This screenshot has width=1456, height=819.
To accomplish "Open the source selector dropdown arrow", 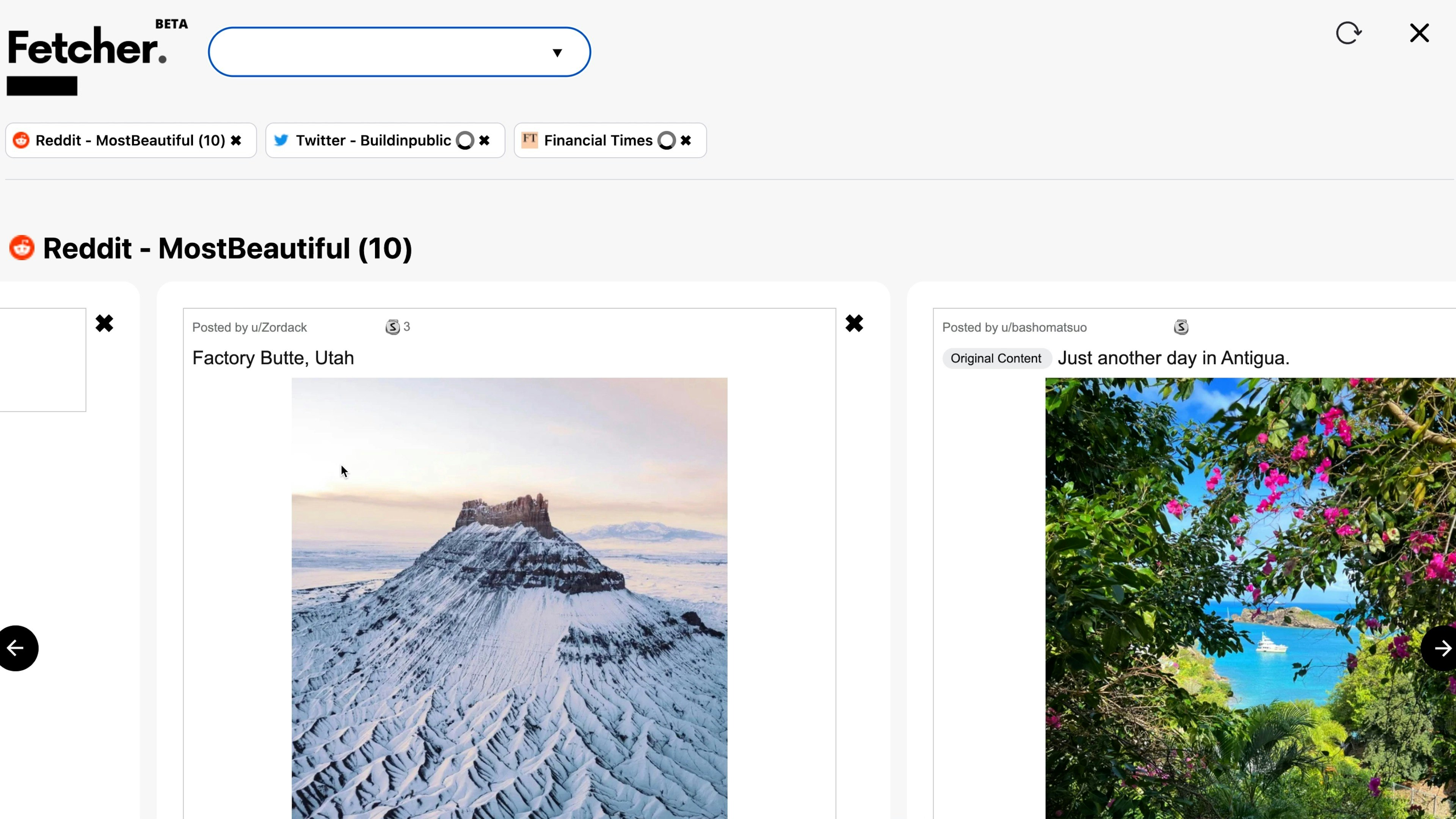I will coord(557,53).
